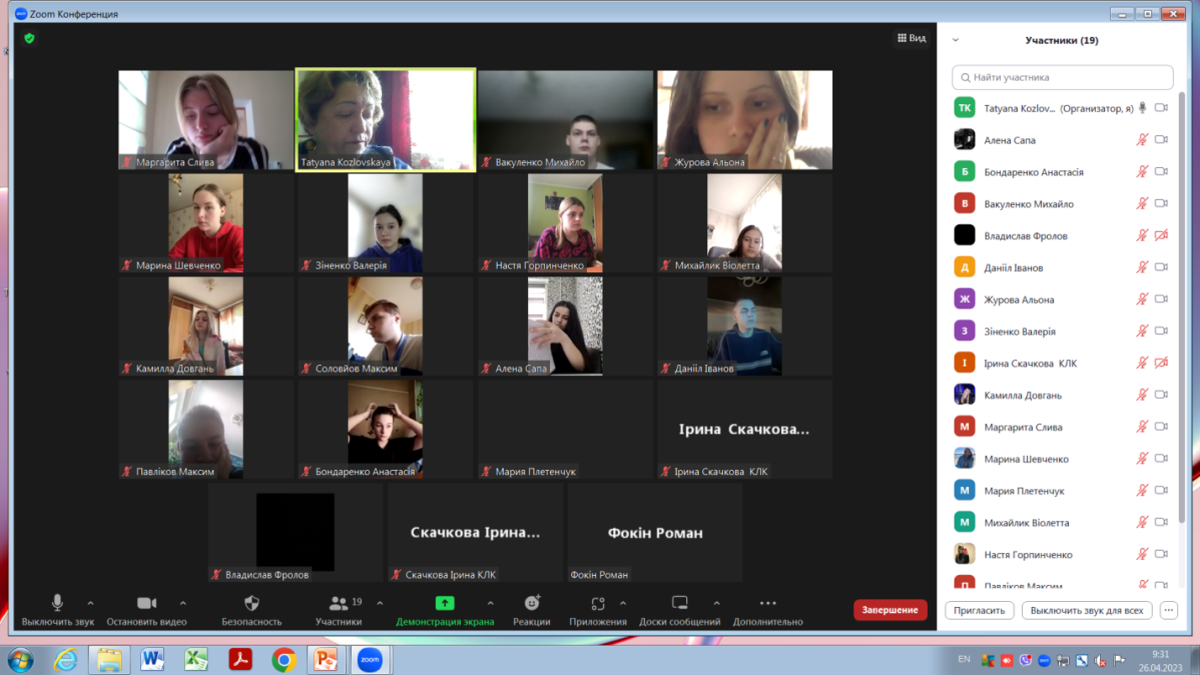Start Демонстрация экрана screen share
Image resolution: width=1200 pixels, height=675 pixels.
click(x=445, y=603)
